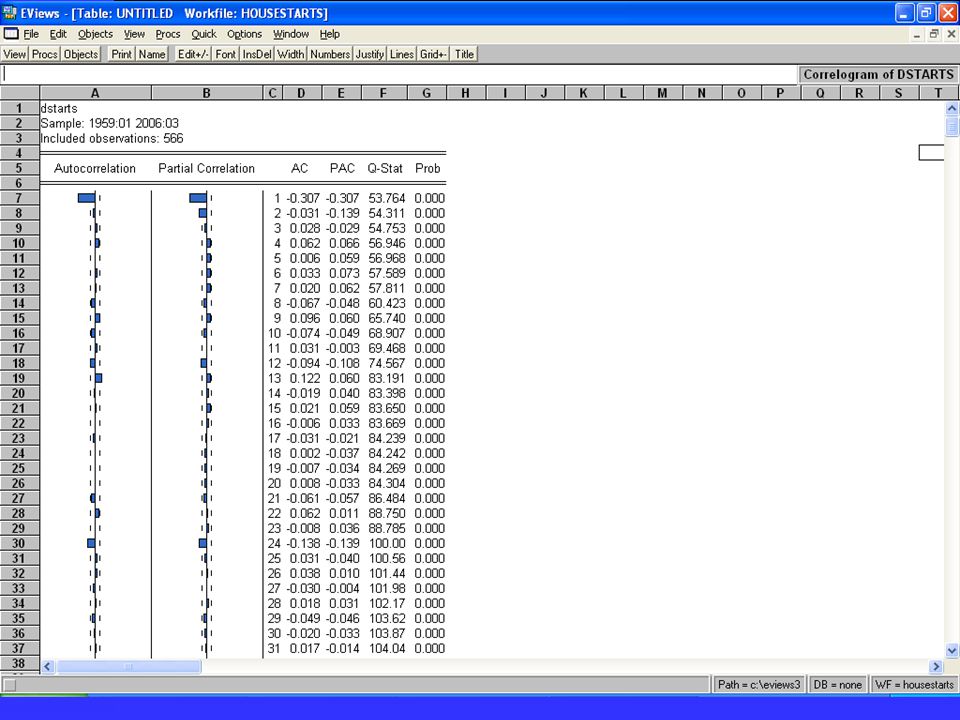Click the Lines toolbar button
960x720 pixels.
402,54
